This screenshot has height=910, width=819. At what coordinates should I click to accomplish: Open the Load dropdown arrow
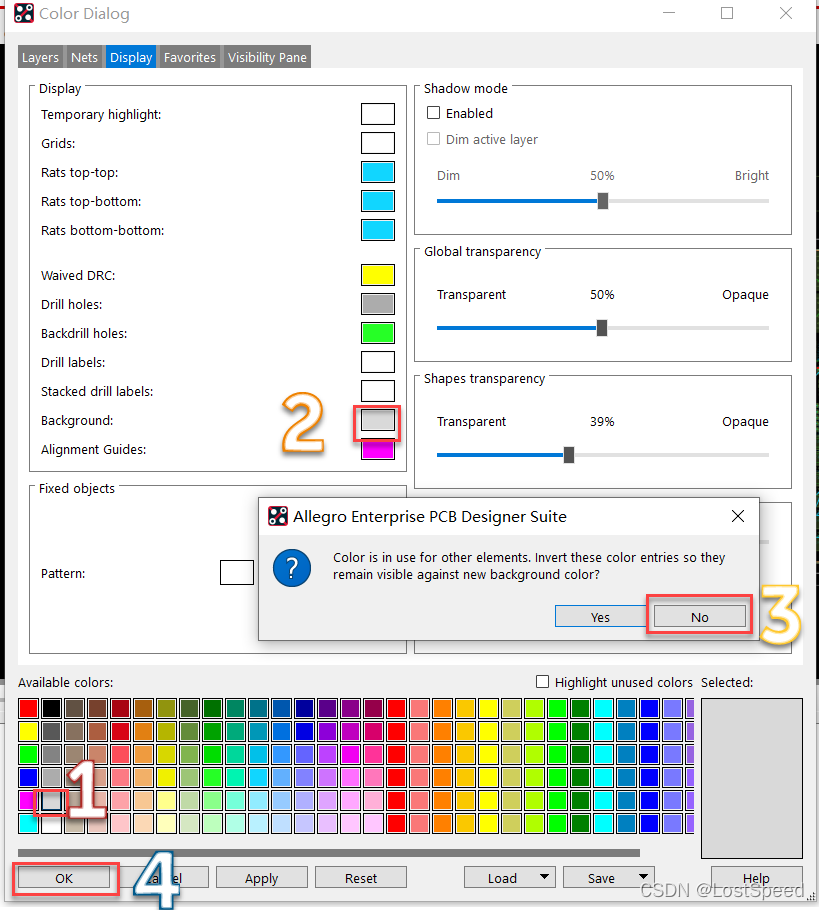click(x=545, y=878)
